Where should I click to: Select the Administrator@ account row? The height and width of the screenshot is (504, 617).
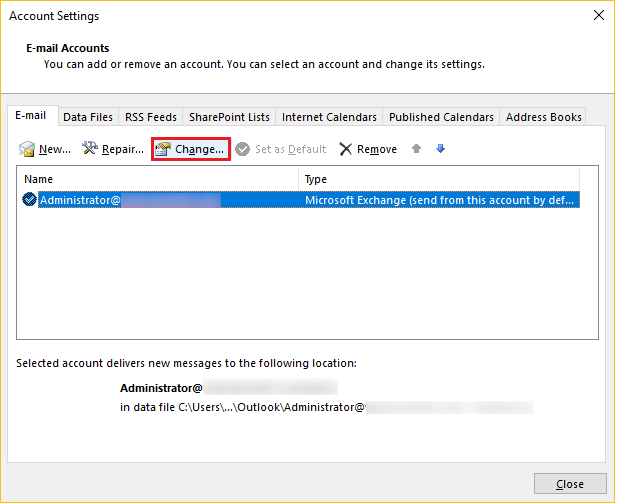click(301, 199)
